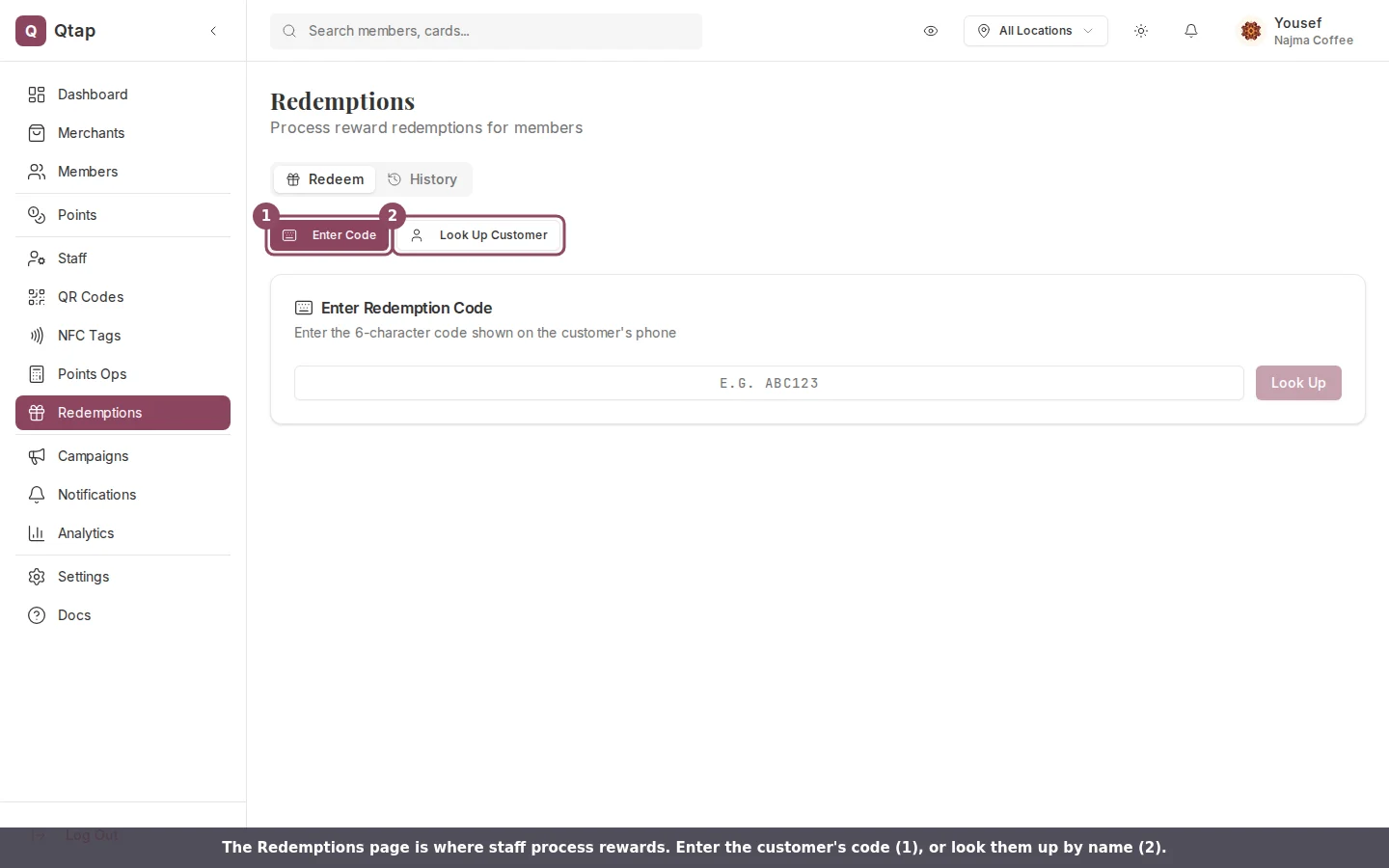Click the History clock icon
This screenshot has height=868, width=1389.
coord(395,179)
